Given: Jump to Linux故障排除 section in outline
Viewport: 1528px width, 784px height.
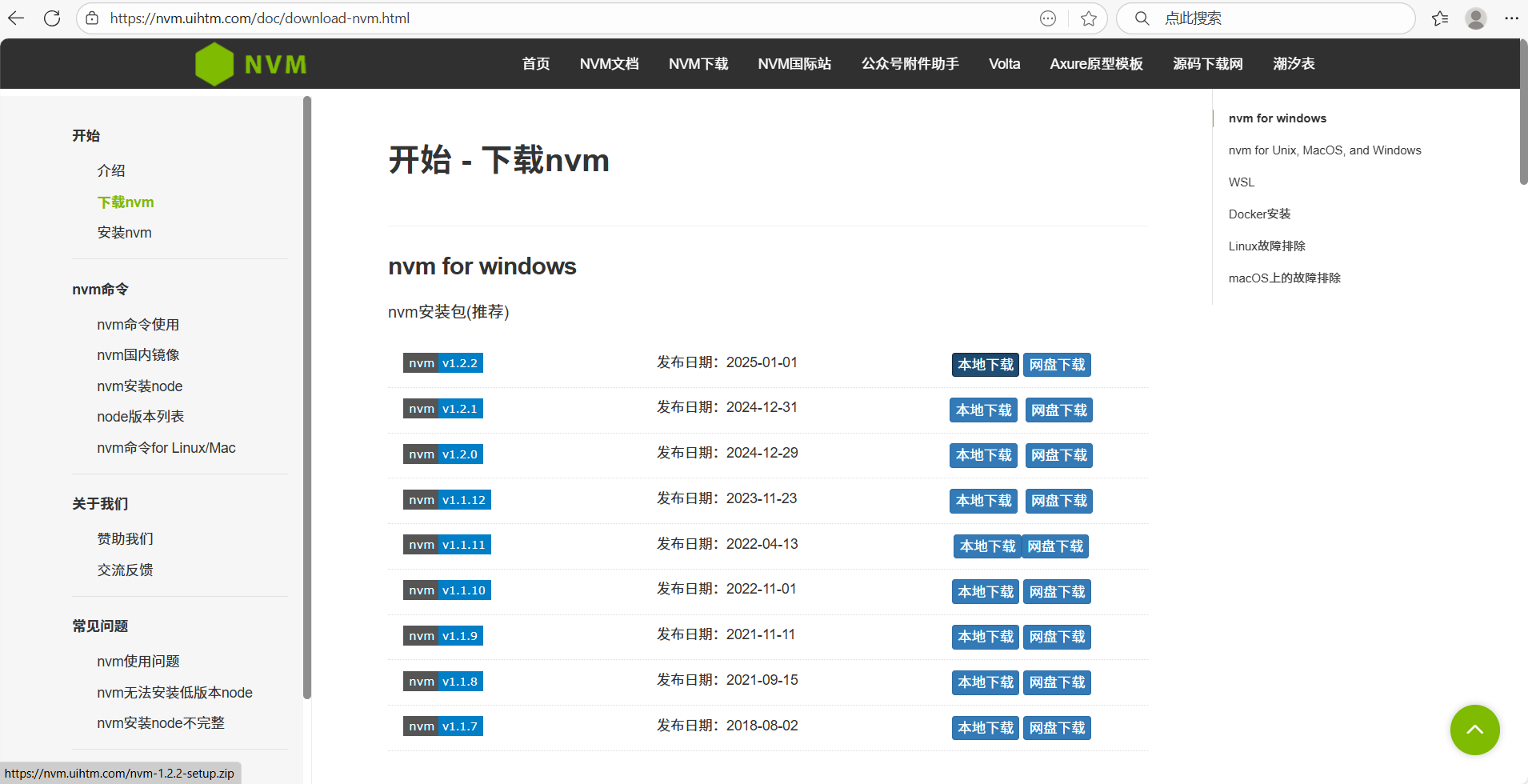Looking at the screenshot, I should 1266,246.
